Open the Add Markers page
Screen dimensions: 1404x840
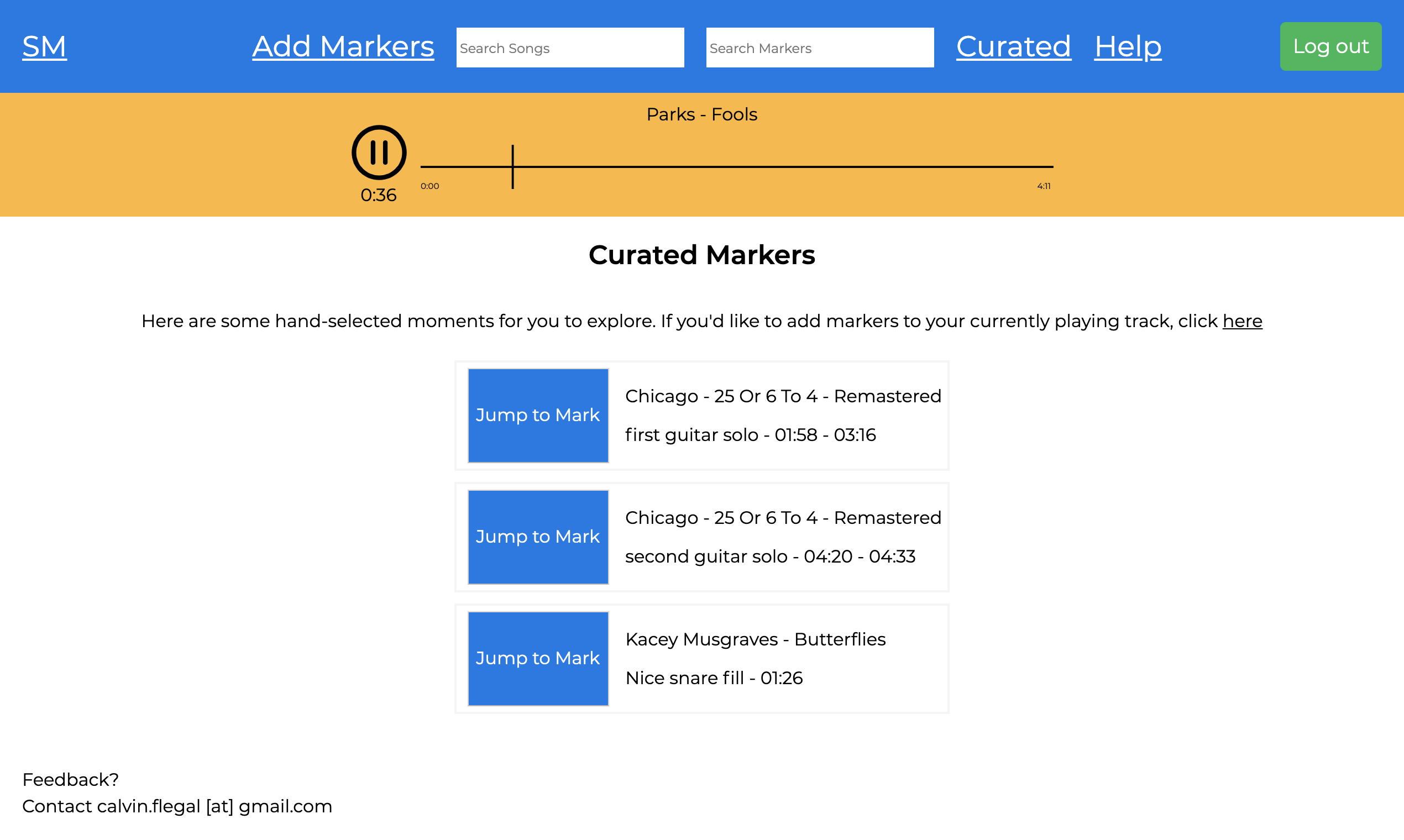[x=342, y=46]
